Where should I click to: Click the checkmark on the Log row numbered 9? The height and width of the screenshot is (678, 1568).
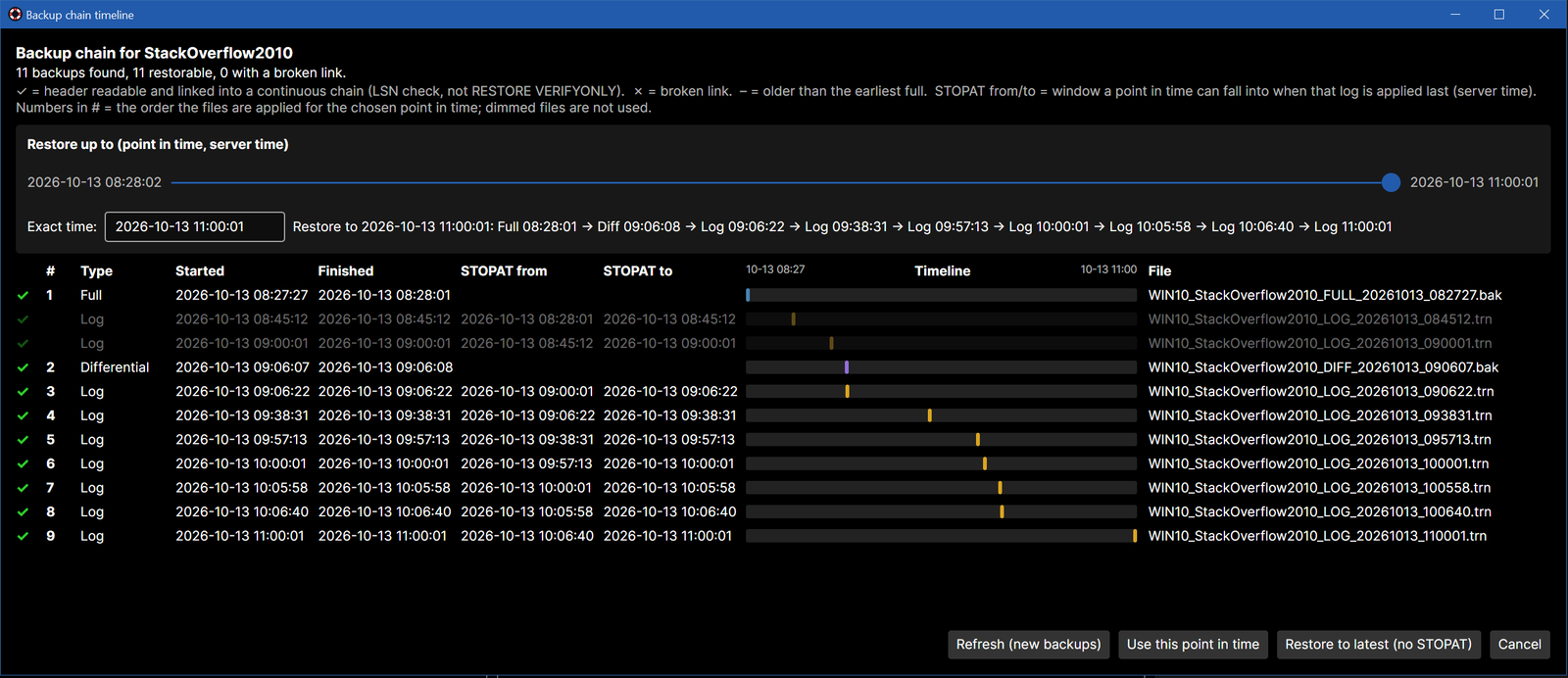(x=23, y=536)
